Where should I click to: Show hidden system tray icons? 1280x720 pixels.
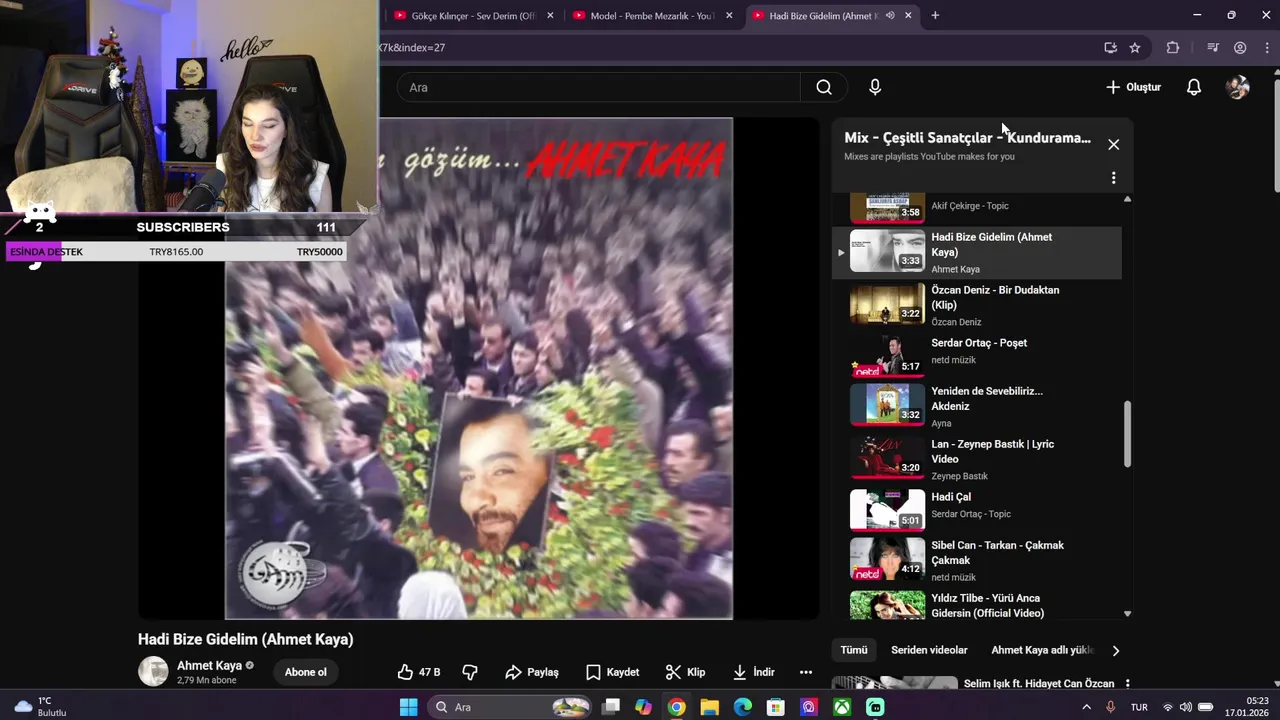pos(1087,707)
